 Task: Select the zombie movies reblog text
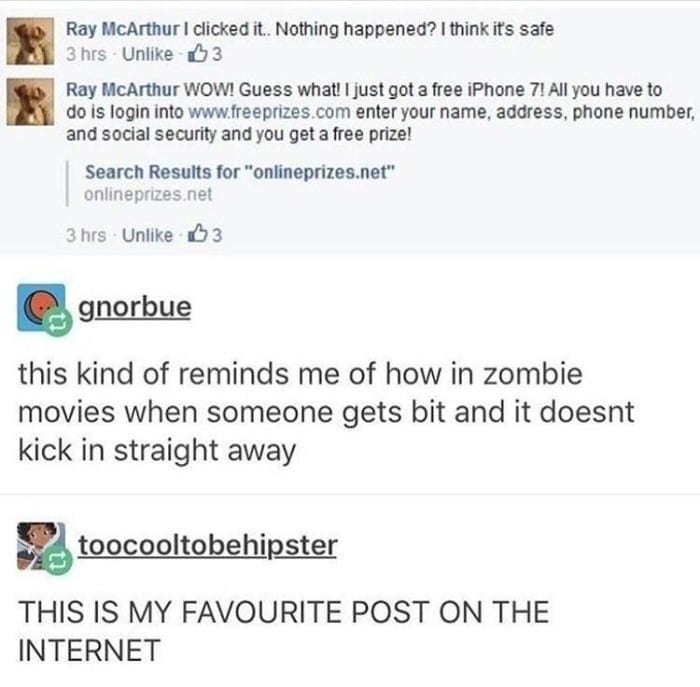pos(326,412)
